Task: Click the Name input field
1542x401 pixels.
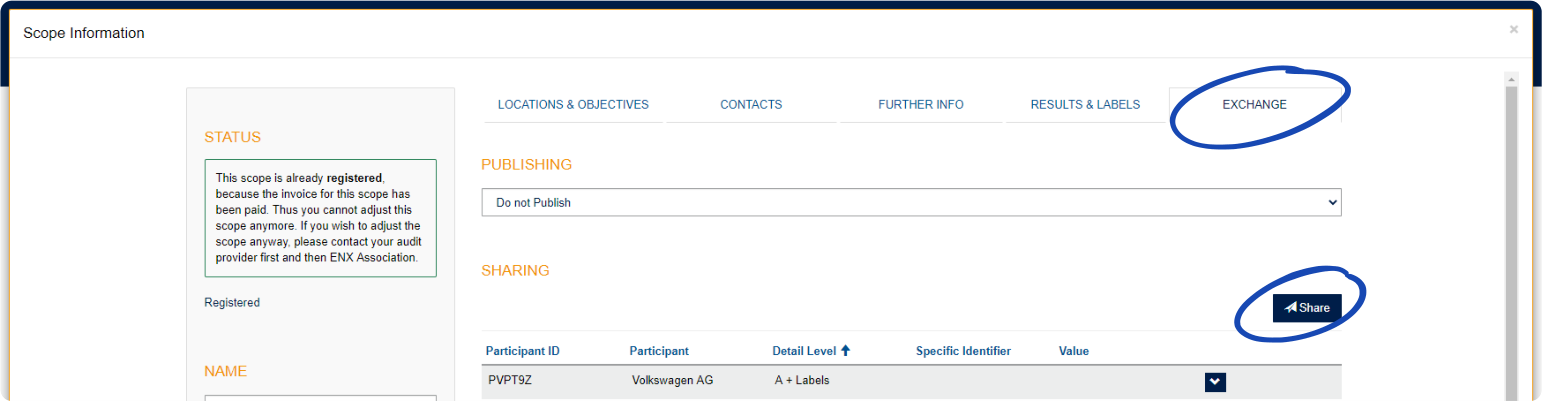Action: [320, 398]
